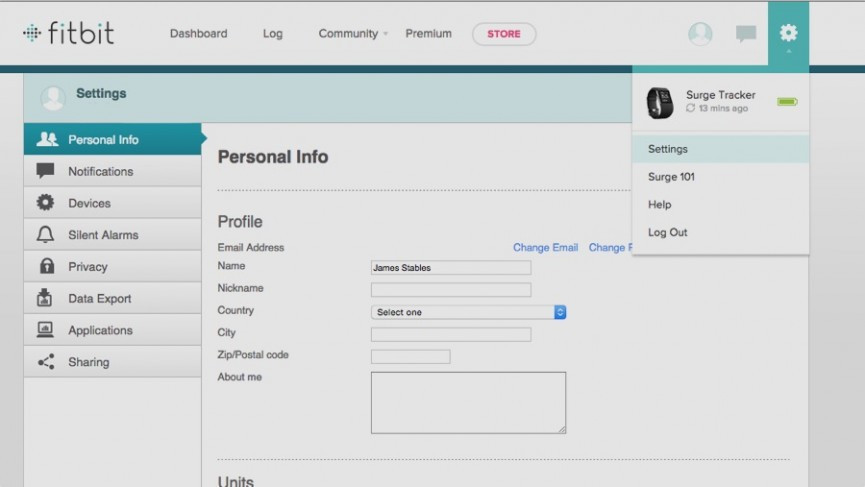Open Data Export in the sidebar
The image size is (865, 487).
[x=99, y=299]
